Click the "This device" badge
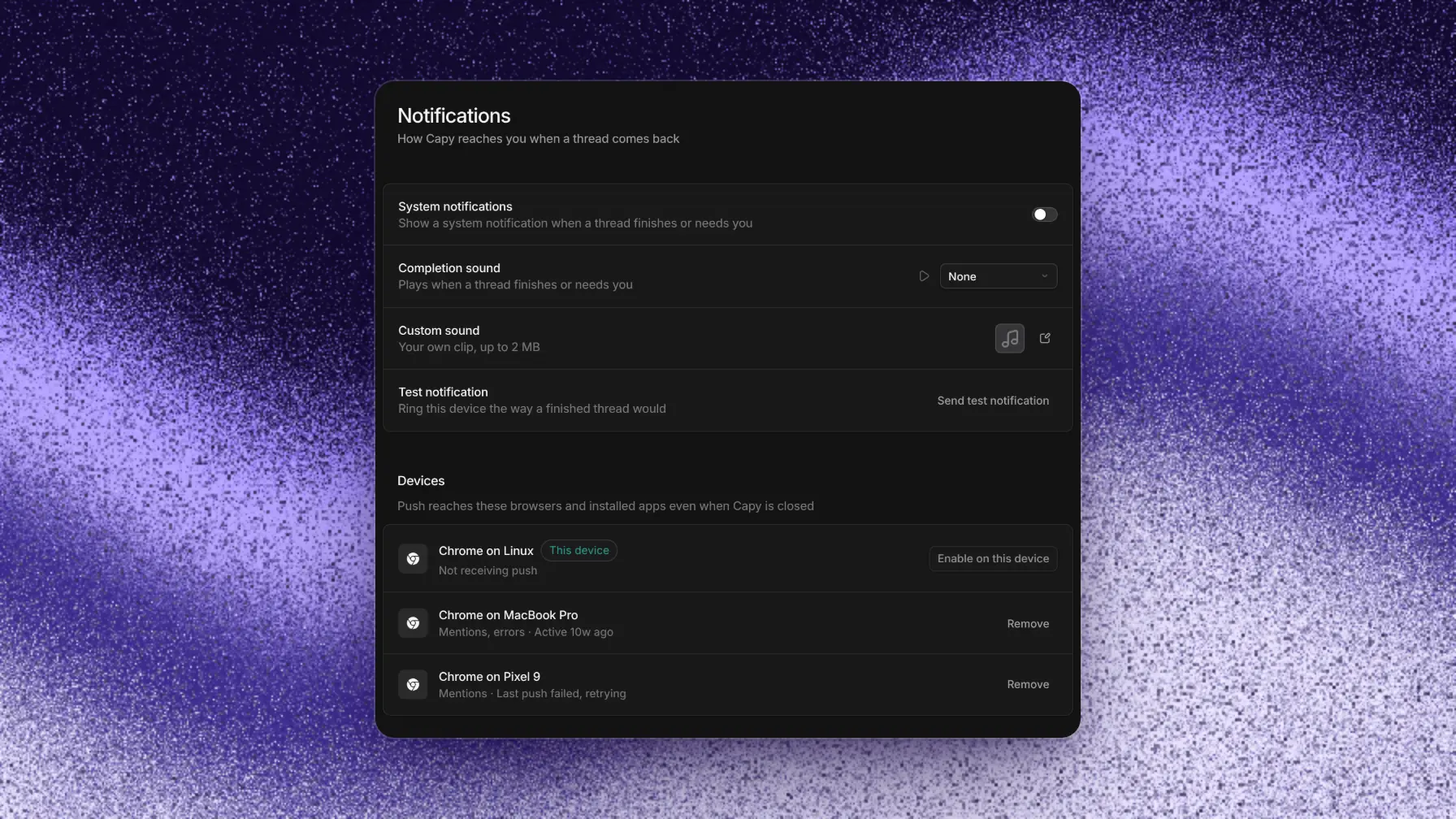This screenshot has width=1456, height=819. click(579, 551)
